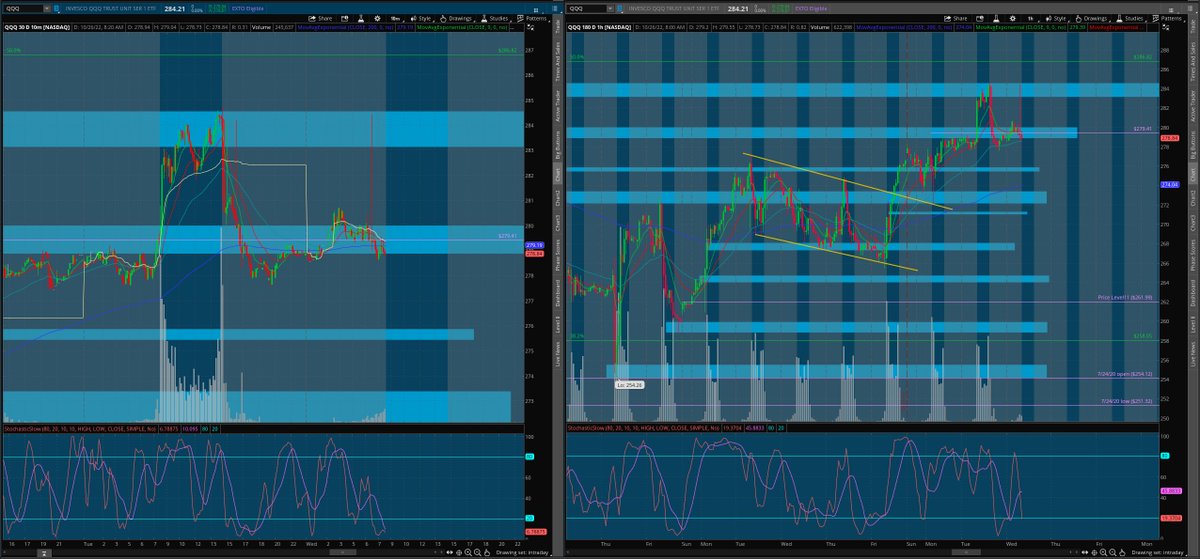Click red MovAvgExponential label in right chart
The image size is (1200, 559).
point(1117,27)
